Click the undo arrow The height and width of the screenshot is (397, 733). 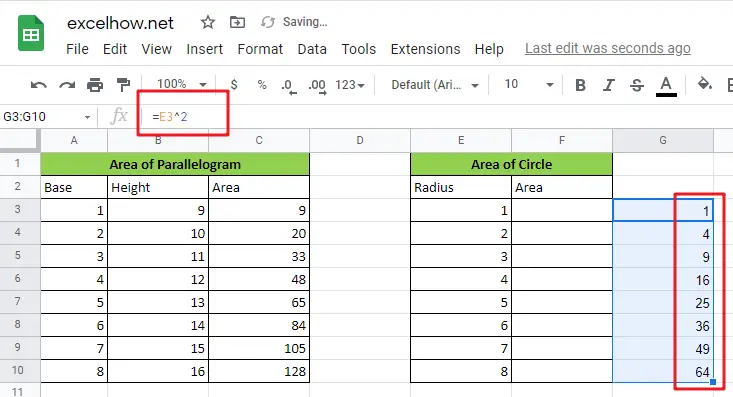tap(38, 85)
